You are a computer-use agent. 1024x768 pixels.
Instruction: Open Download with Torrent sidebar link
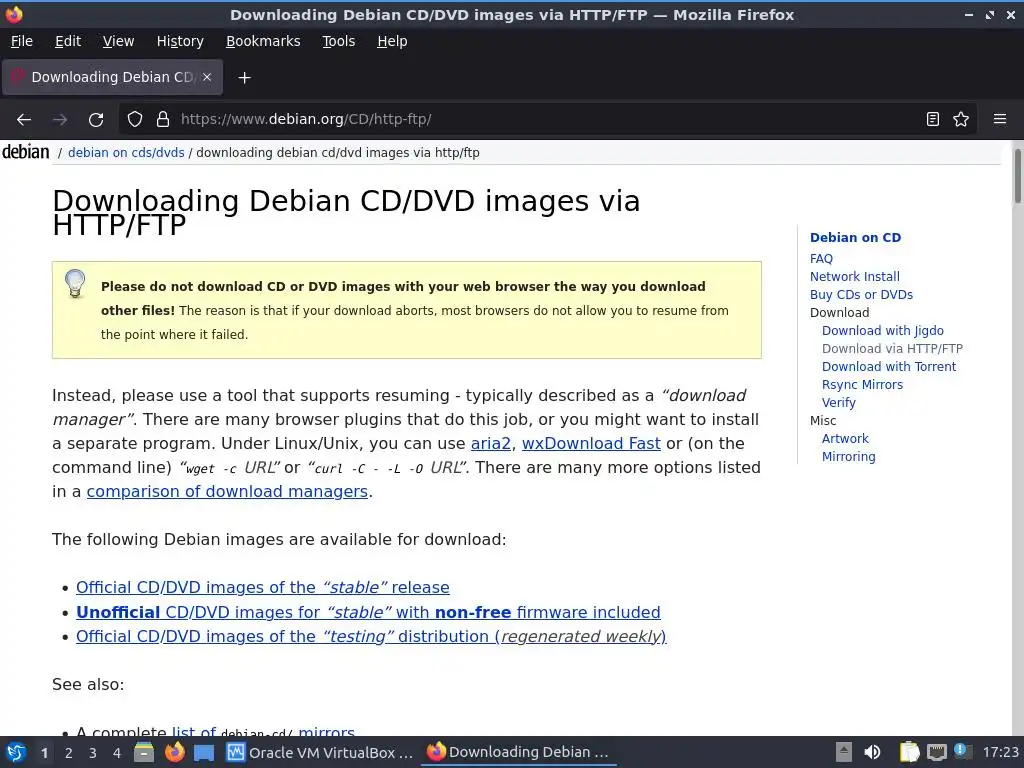click(x=889, y=366)
